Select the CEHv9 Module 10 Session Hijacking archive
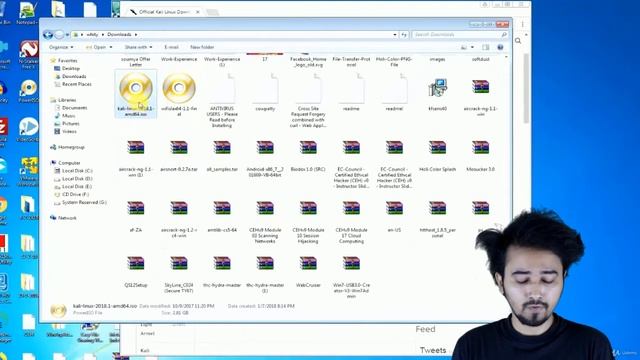Image resolution: width=640 pixels, height=360 pixels. click(x=308, y=222)
